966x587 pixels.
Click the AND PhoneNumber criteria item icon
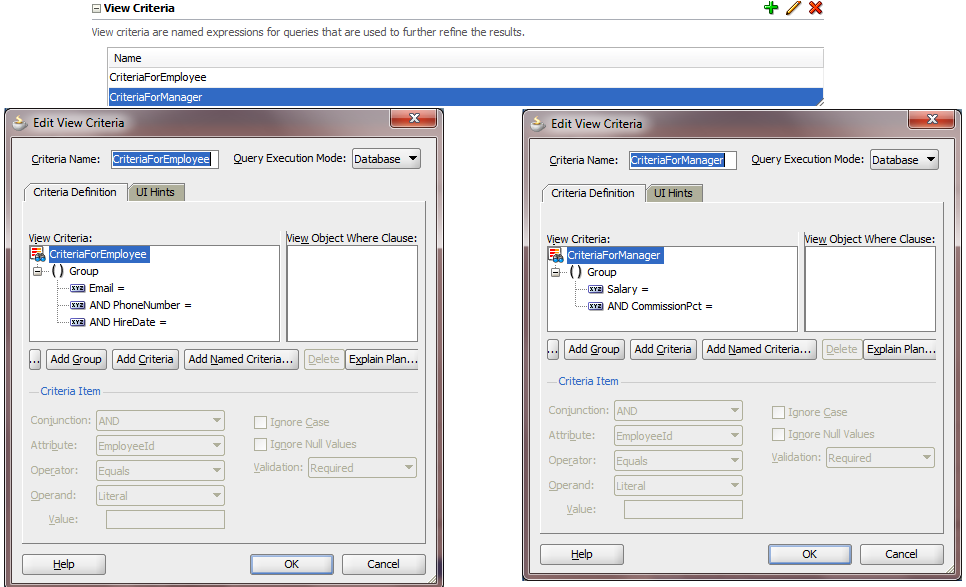[x=78, y=305]
